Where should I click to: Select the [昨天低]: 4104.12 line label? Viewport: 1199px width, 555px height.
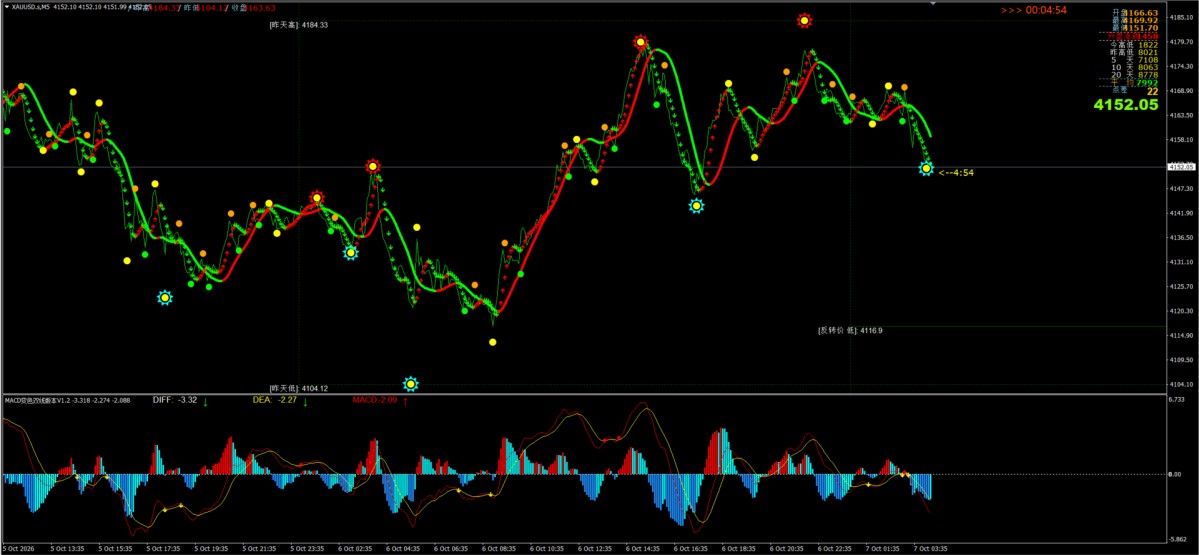pyautogui.click(x=299, y=388)
